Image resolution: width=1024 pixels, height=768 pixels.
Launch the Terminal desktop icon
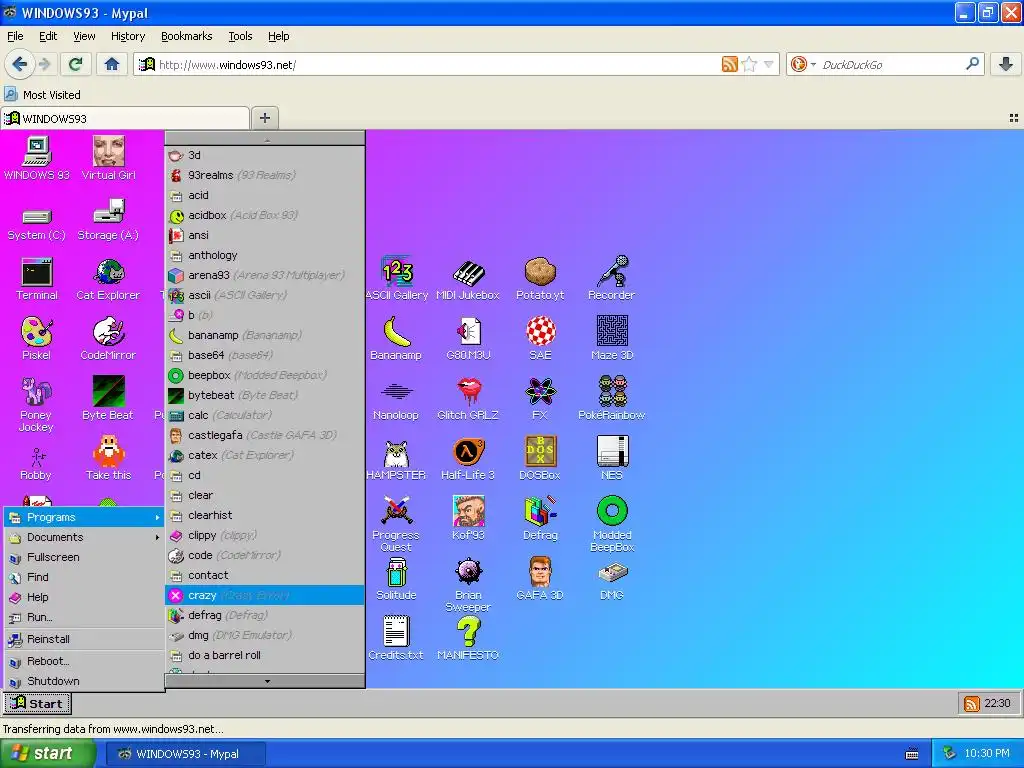(x=37, y=280)
